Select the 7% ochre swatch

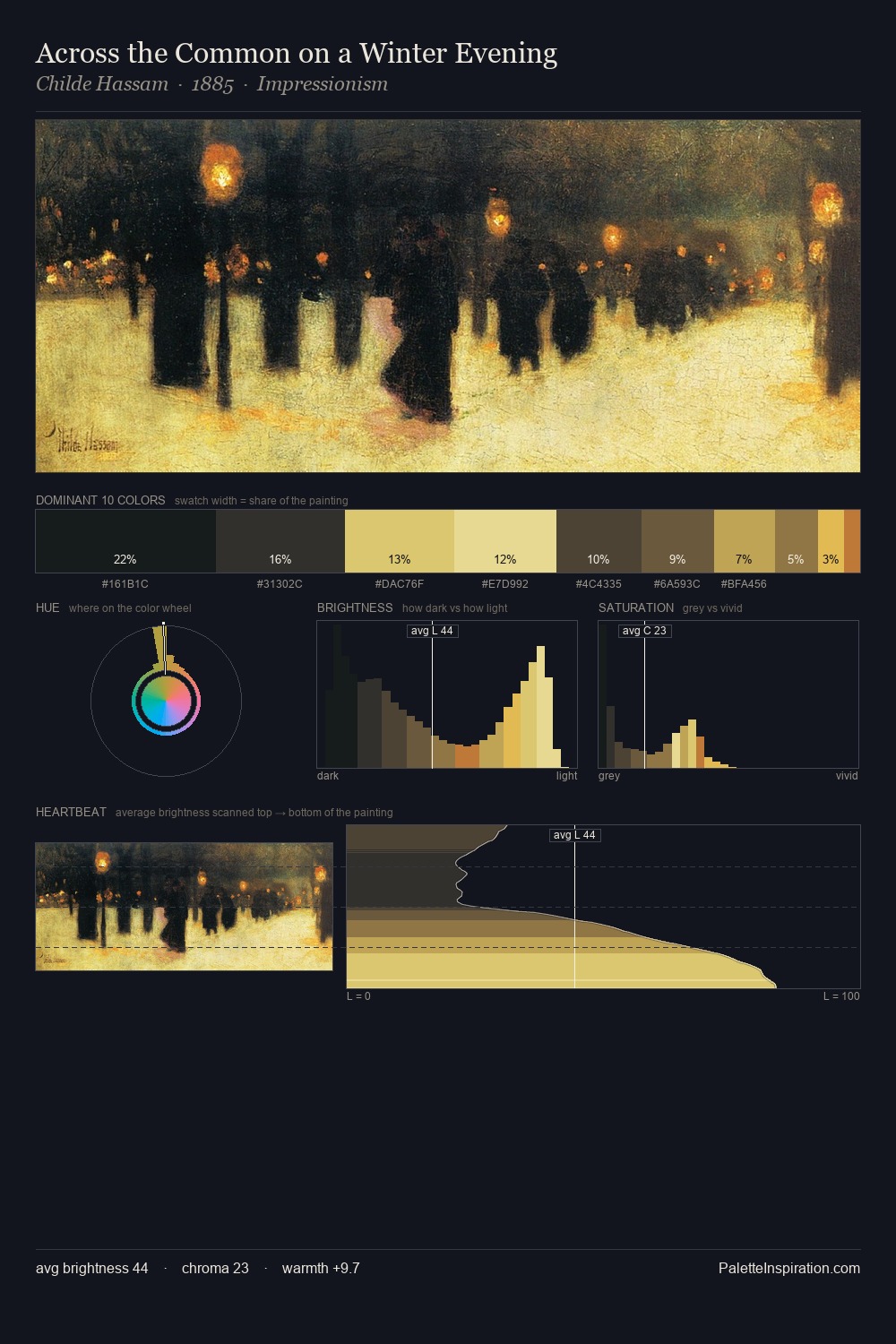point(745,541)
